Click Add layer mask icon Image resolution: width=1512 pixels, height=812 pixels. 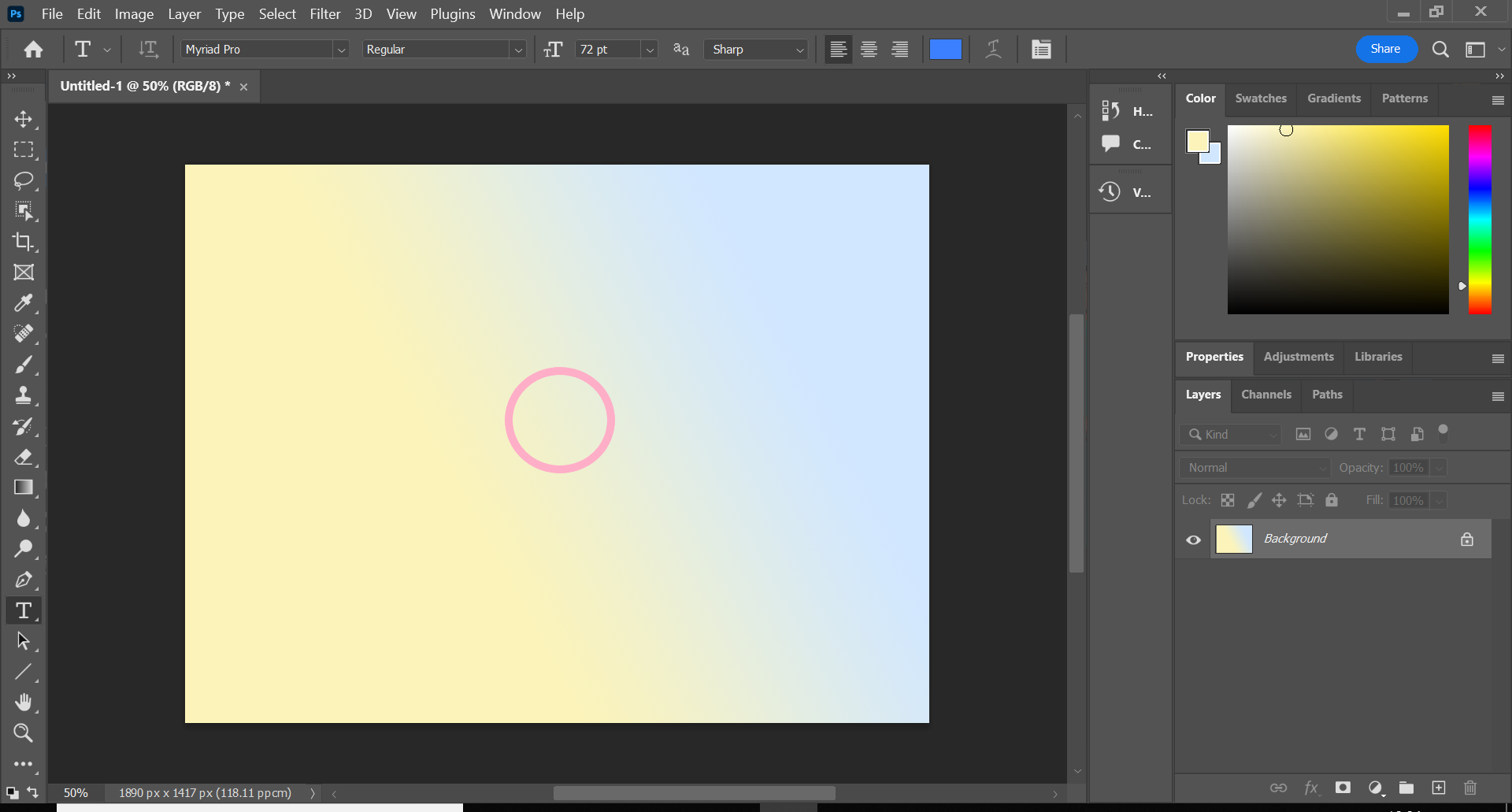tap(1343, 788)
